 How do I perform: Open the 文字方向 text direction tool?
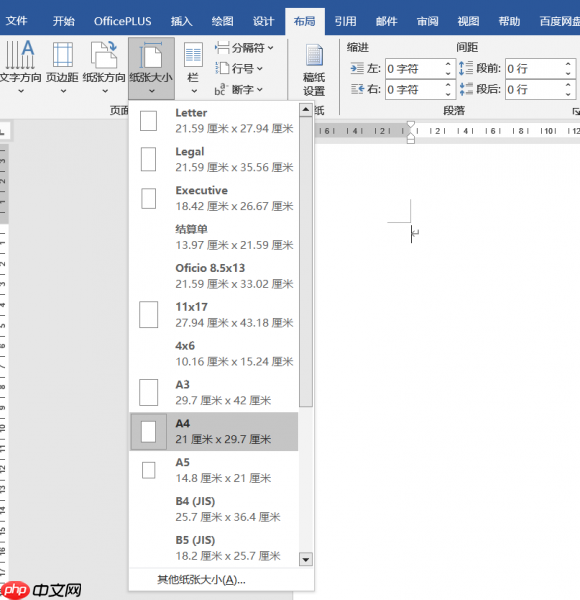click(x=20, y=67)
